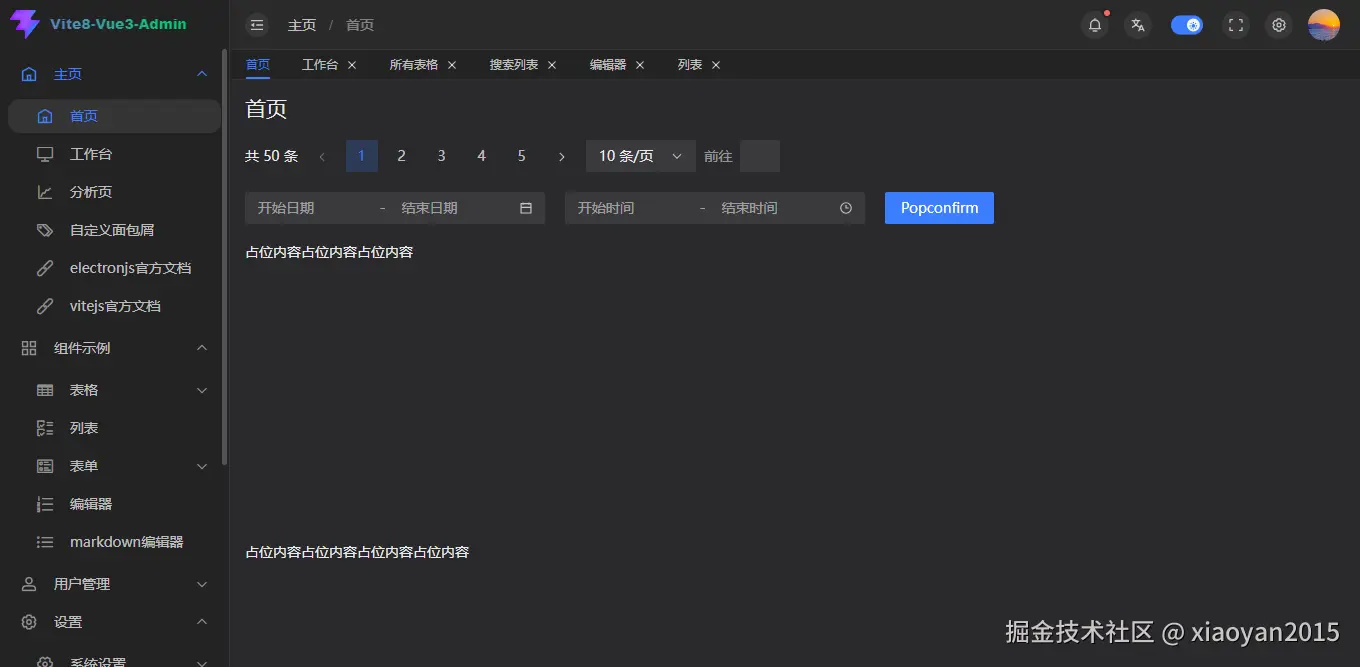Click the 结束时间 end time field
This screenshot has width=1360, height=667.
point(772,208)
